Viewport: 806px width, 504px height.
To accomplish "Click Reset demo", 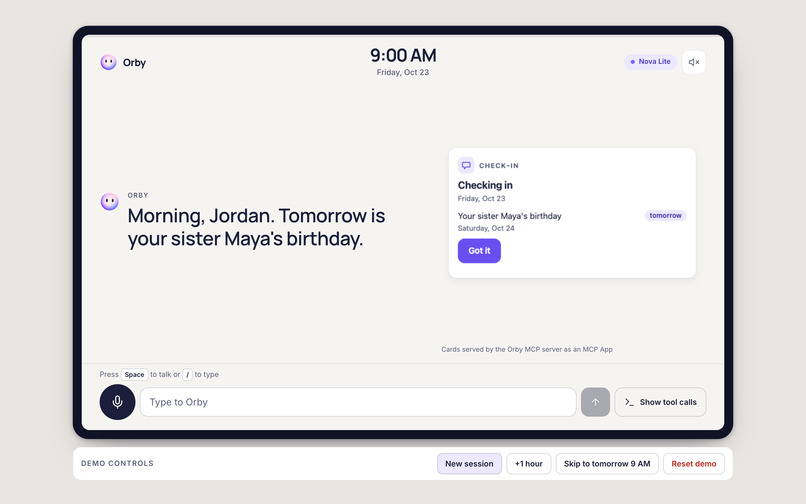I will (x=693, y=463).
